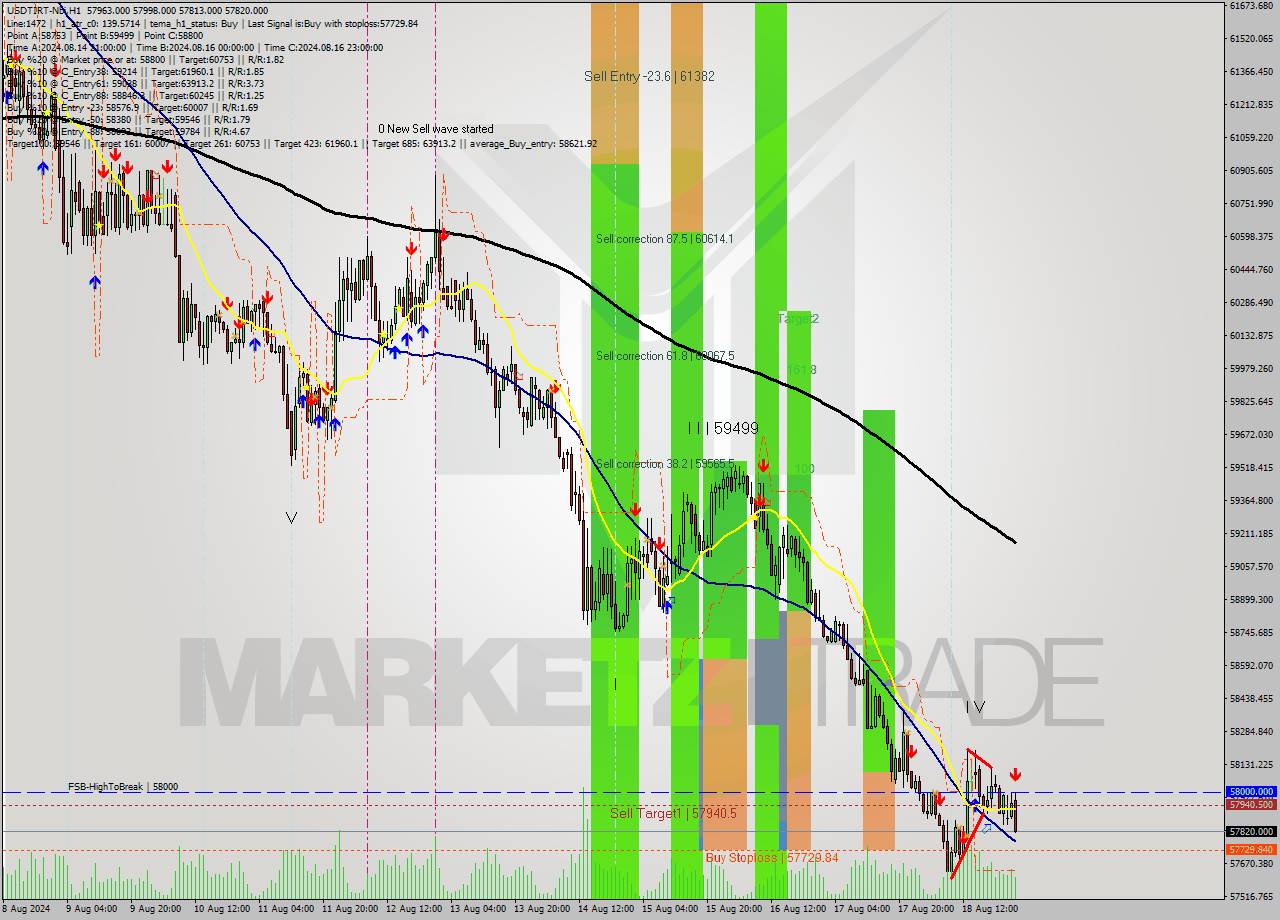Screen dimensions: 1280x920
Task: Click the 59825.645 price axis value
Action: (1251, 401)
